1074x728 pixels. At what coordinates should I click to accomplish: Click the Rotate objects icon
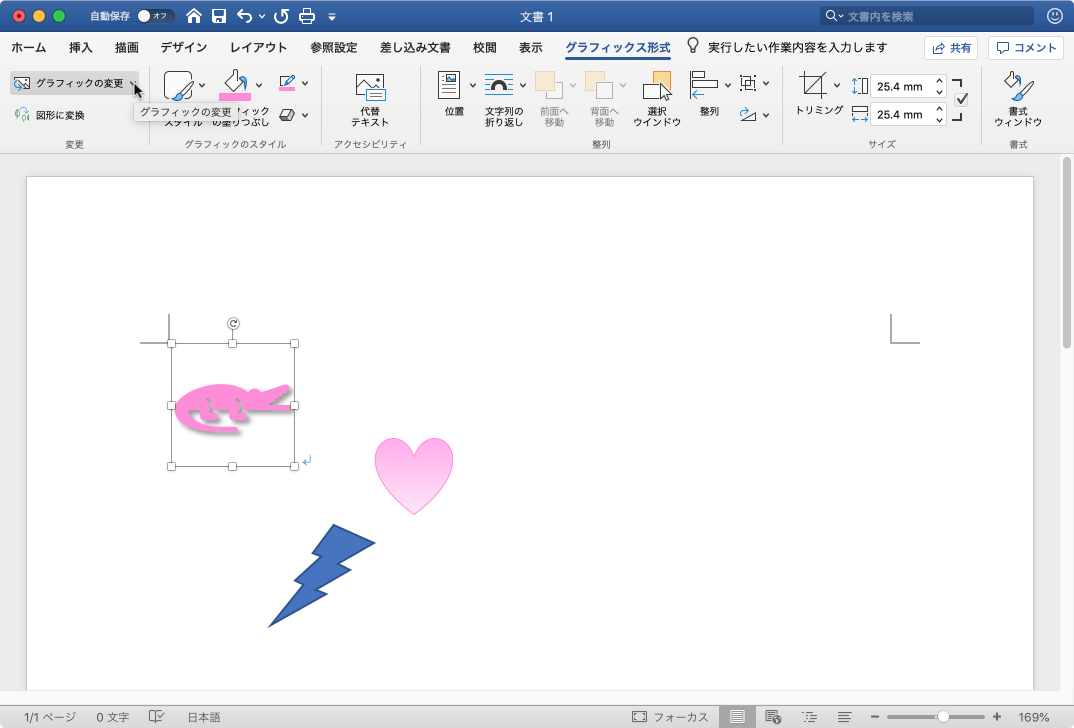click(x=748, y=114)
